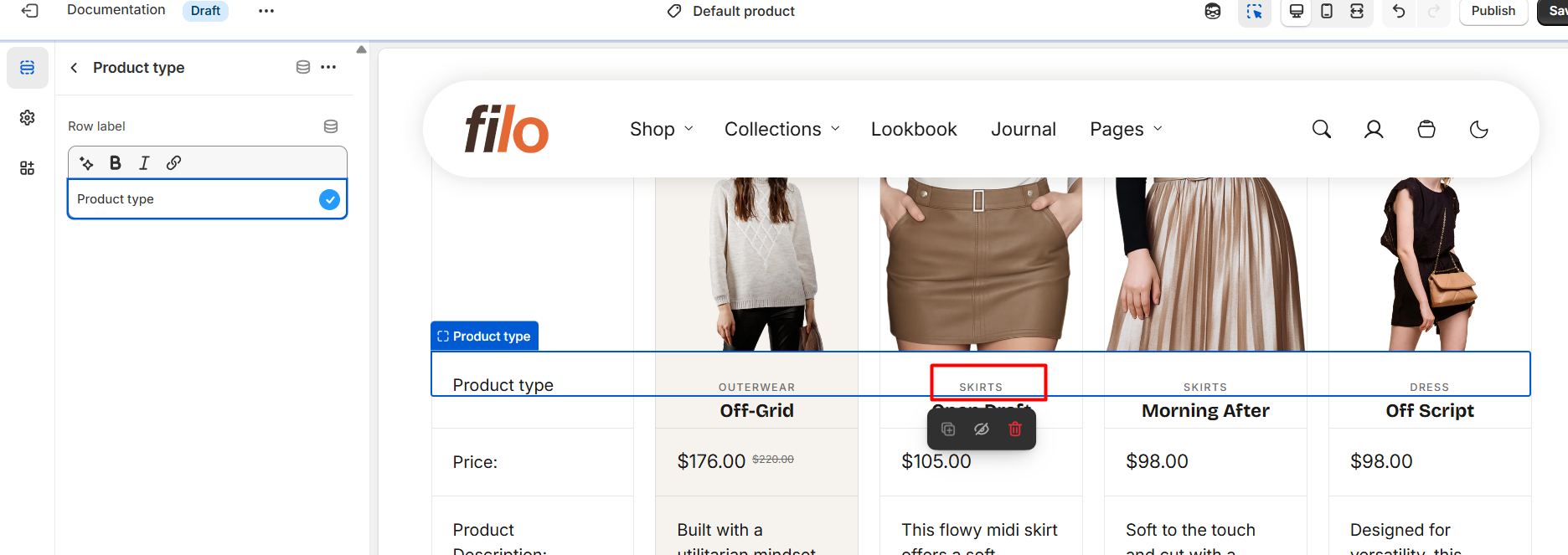
Task: Open Theme settings gear in left rail
Action: pyautogui.click(x=28, y=118)
